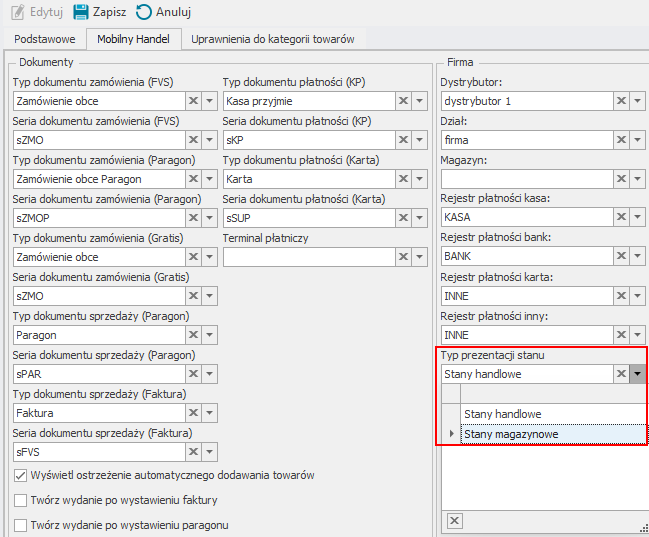Enable Twórz wydanie po wystawieniu faktury
Image resolution: width=649 pixels, height=537 pixels.
pyautogui.click(x=20, y=500)
